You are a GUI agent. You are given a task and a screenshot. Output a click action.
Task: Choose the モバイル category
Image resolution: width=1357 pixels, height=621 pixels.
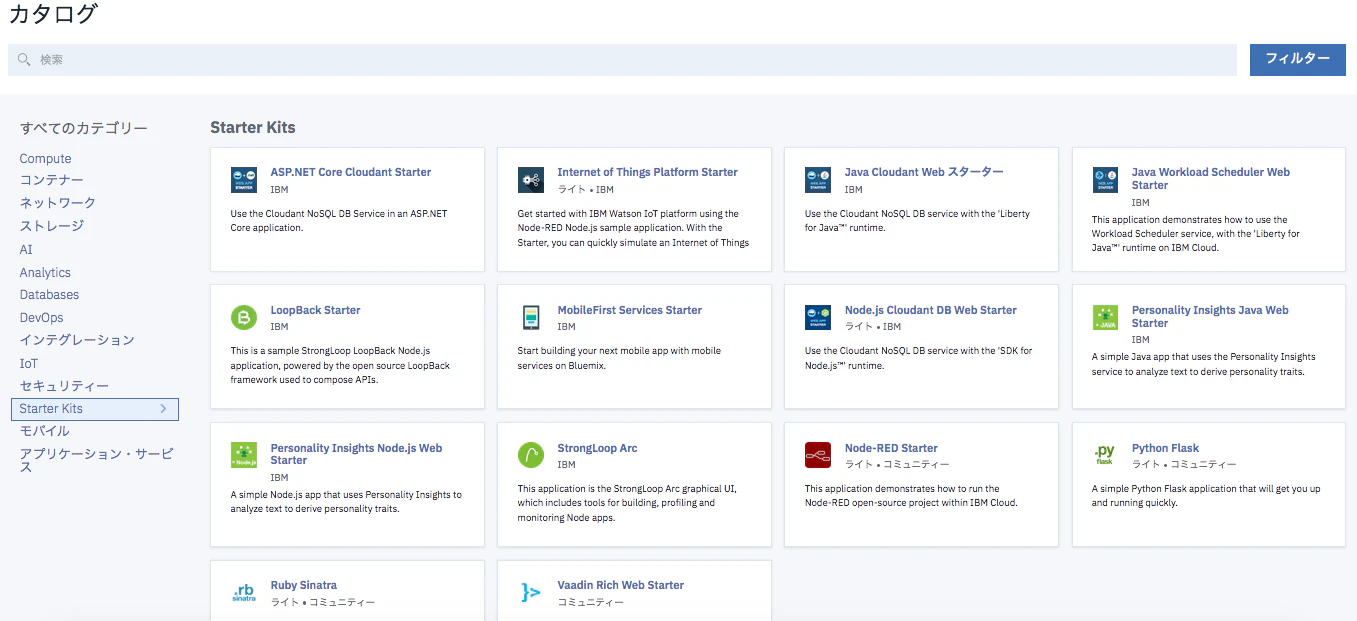click(x=45, y=431)
